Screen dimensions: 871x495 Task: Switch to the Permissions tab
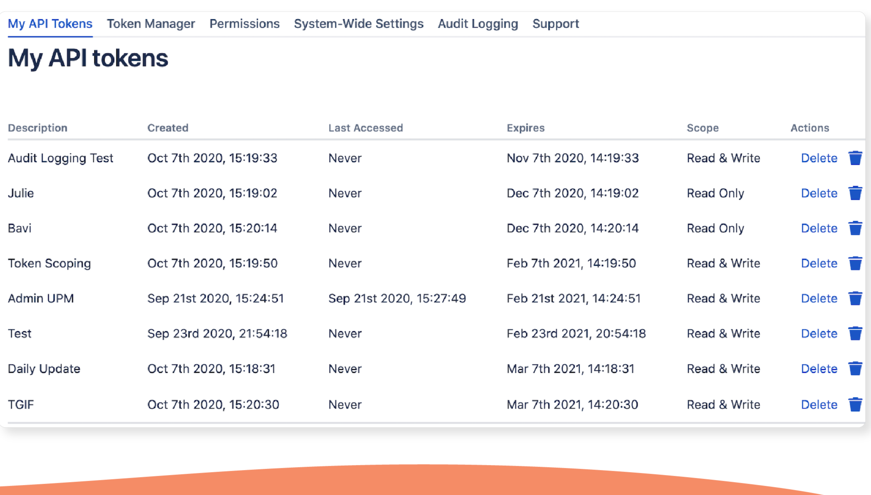click(x=244, y=24)
